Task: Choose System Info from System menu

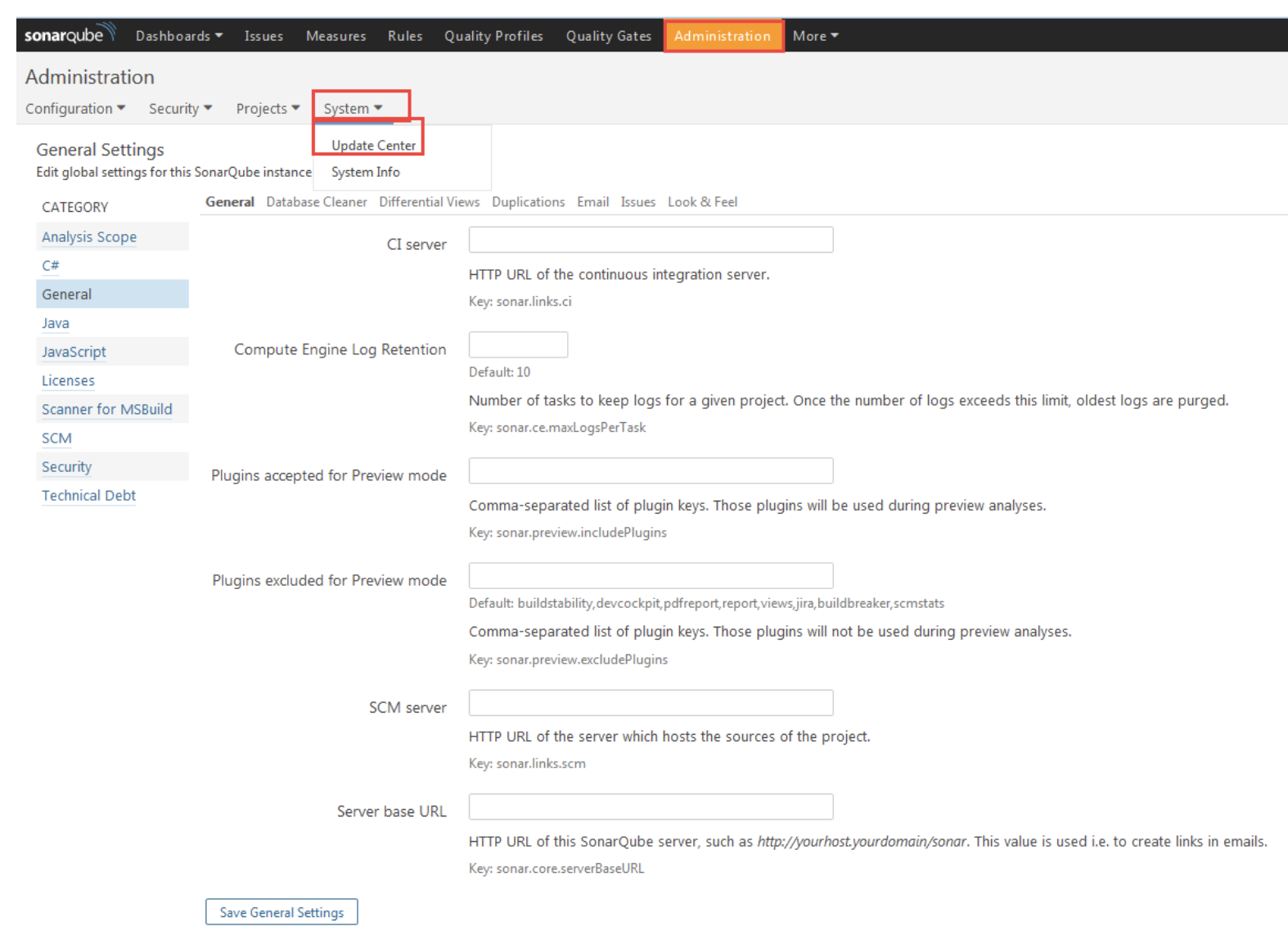Action: tap(365, 172)
